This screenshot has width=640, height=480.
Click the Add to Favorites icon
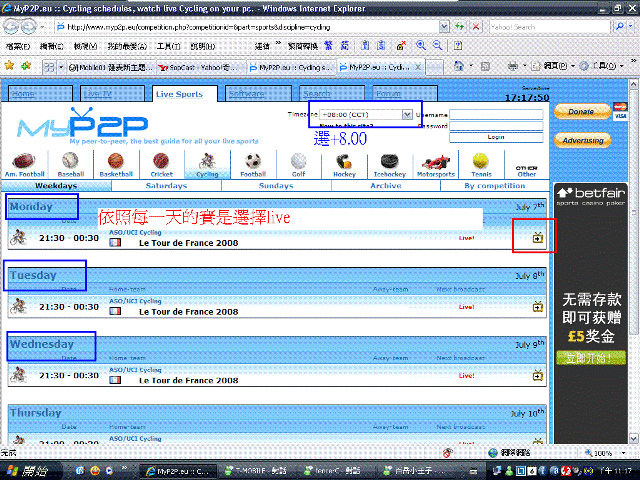26,66
